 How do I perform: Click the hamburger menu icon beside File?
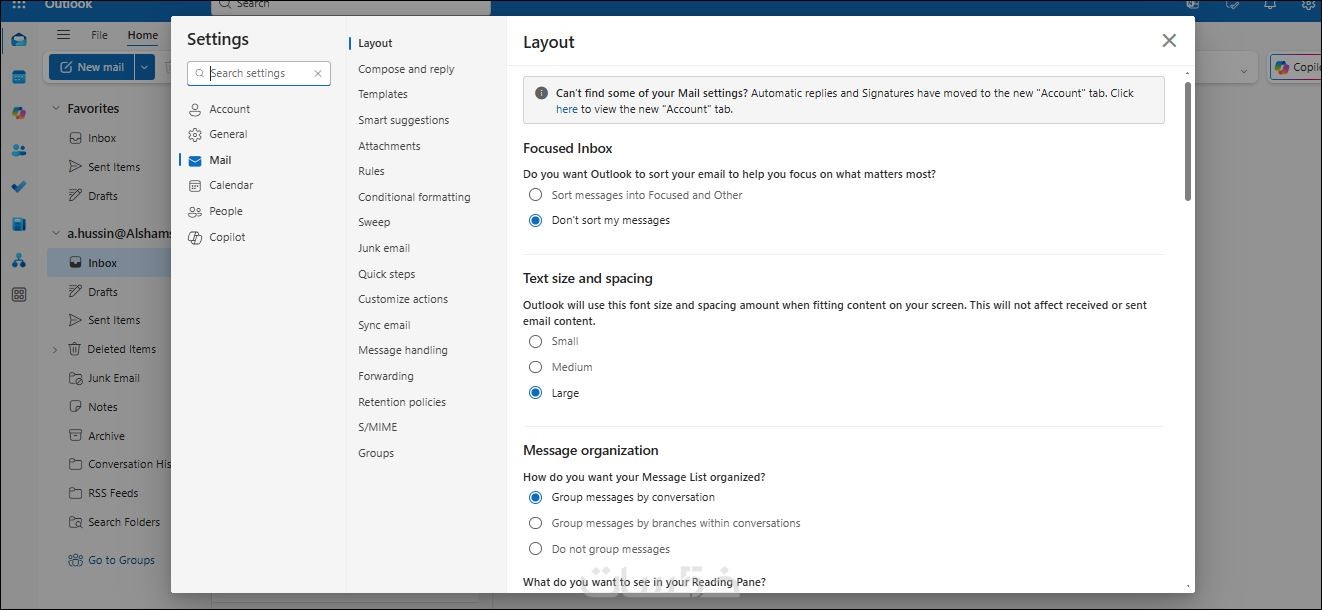click(64, 35)
